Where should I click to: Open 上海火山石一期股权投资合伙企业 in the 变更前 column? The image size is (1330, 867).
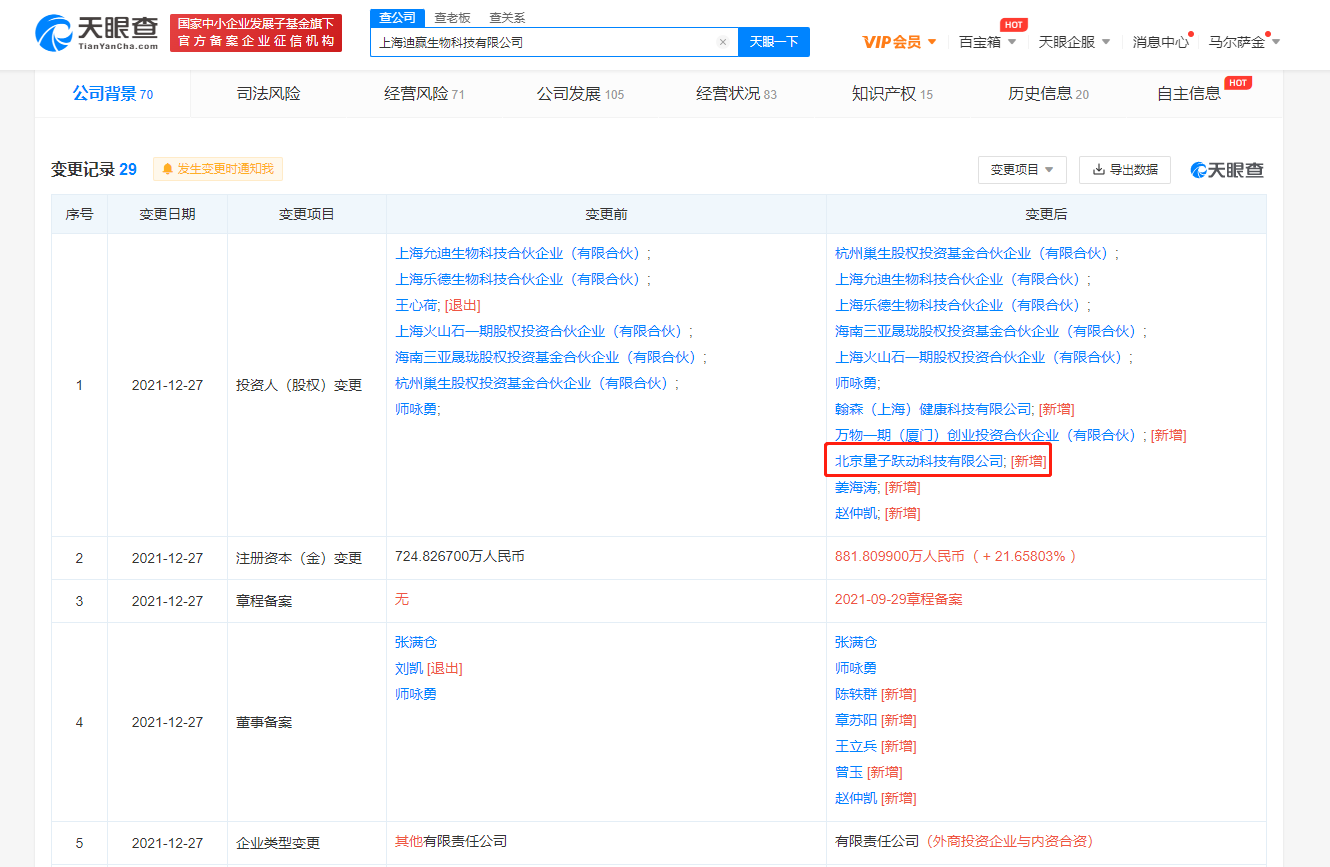pyautogui.click(x=542, y=331)
